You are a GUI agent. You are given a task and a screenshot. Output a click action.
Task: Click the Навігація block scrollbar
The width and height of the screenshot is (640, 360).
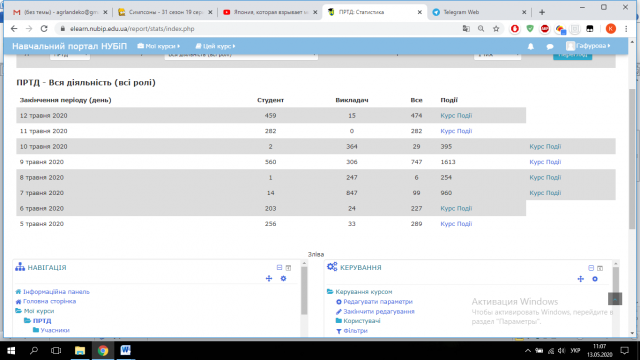click(304, 291)
